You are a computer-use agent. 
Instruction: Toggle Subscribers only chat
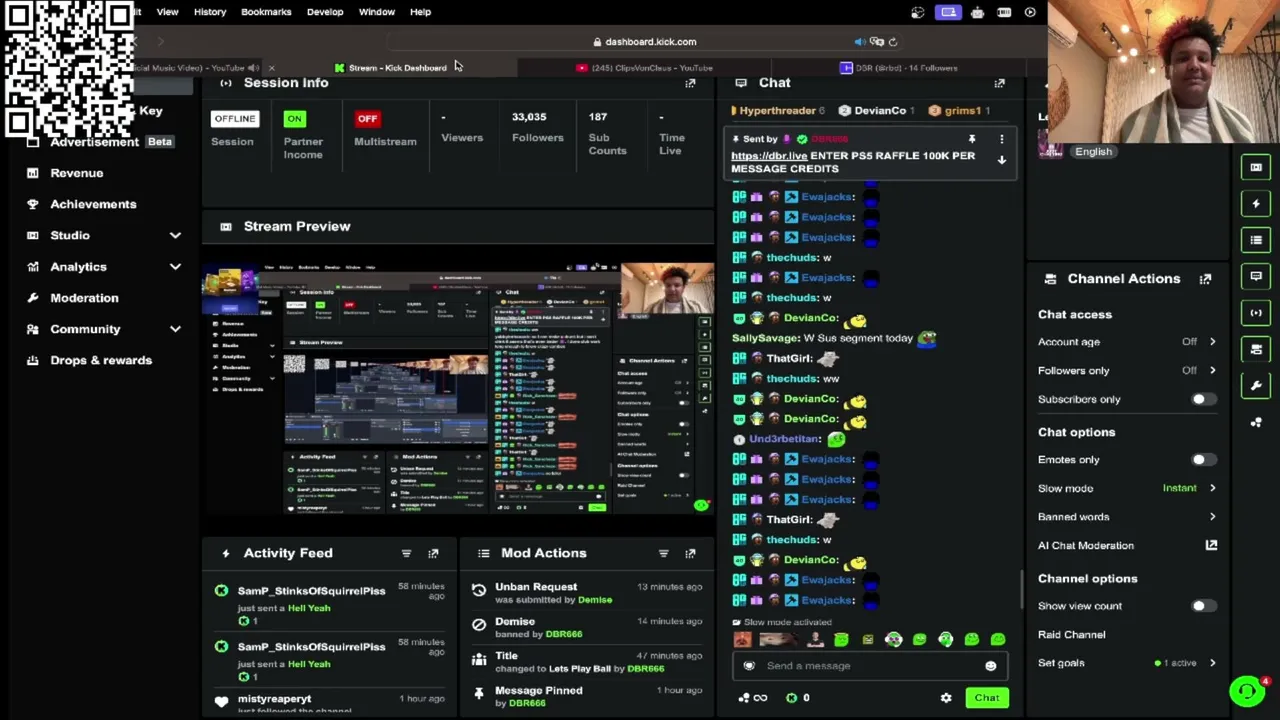click(1203, 399)
